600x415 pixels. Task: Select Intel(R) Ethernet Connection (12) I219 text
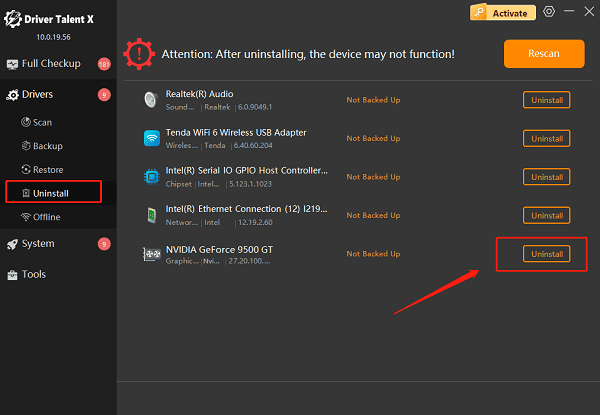click(246, 209)
